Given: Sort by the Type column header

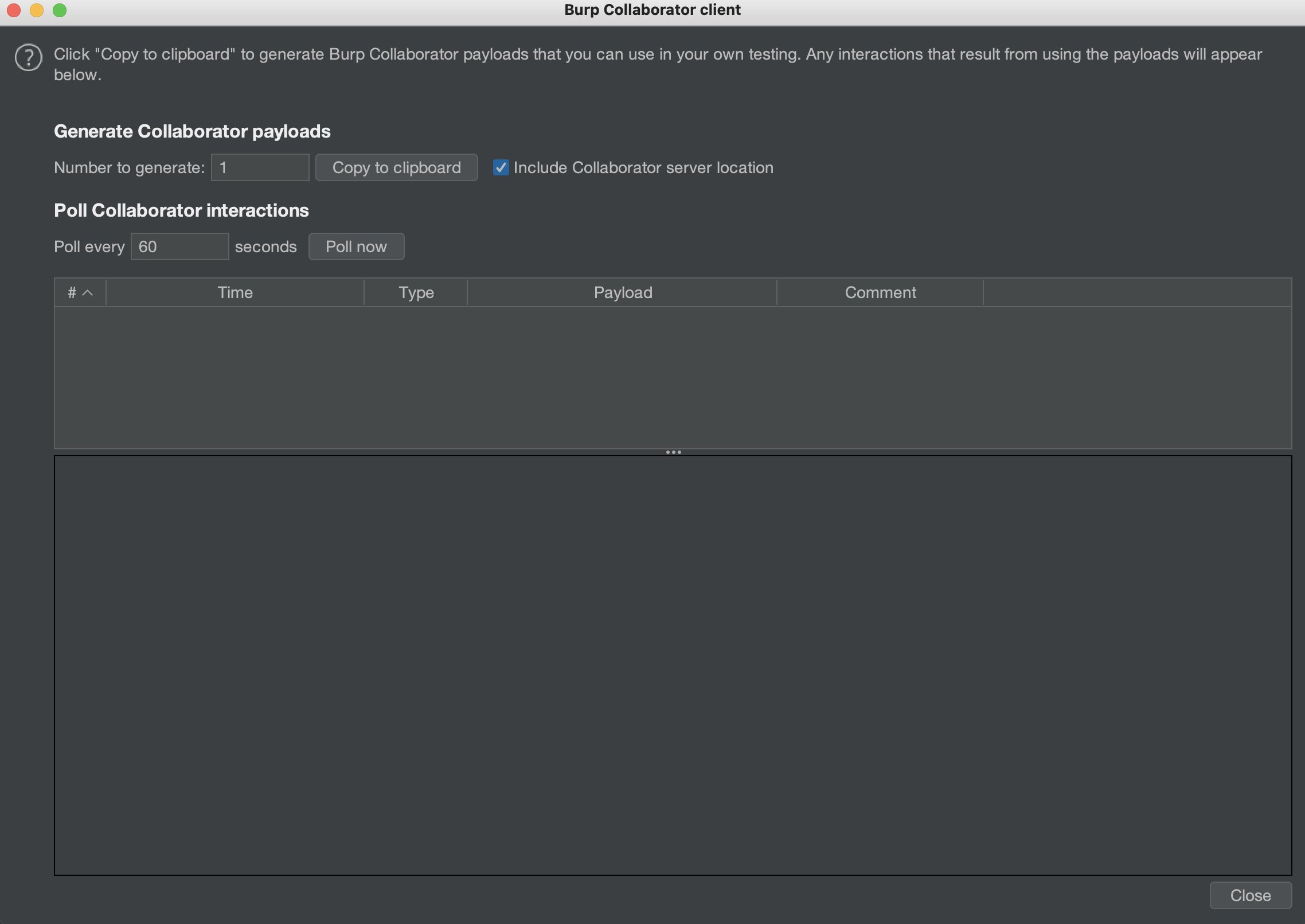Looking at the screenshot, I should pos(416,292).
